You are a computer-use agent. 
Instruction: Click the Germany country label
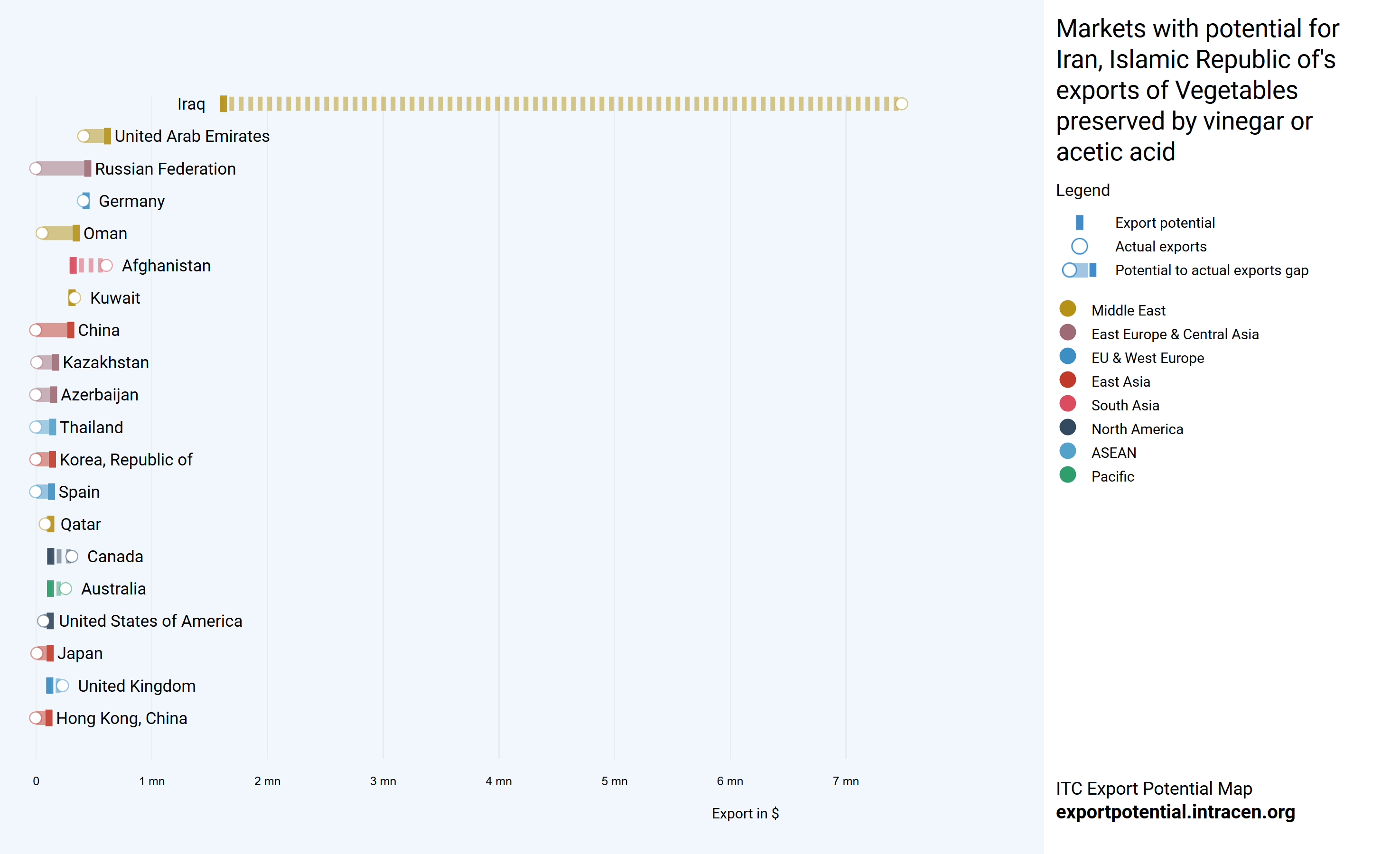[x=131, y=201]
